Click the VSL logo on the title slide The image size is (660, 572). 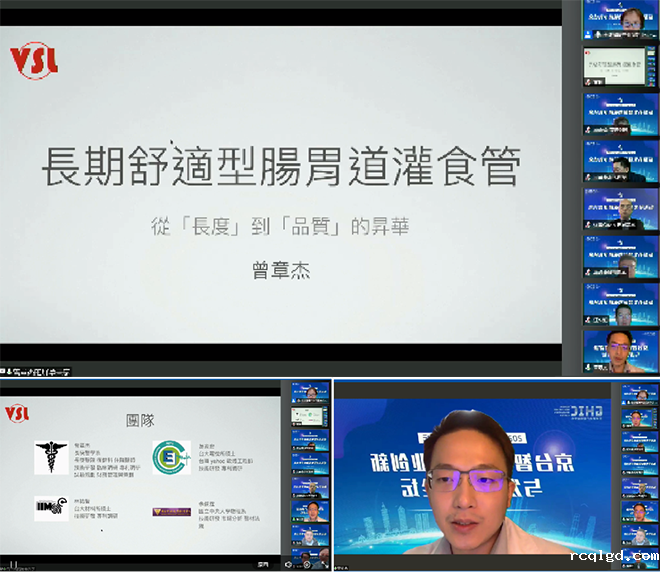pos(34,59)
